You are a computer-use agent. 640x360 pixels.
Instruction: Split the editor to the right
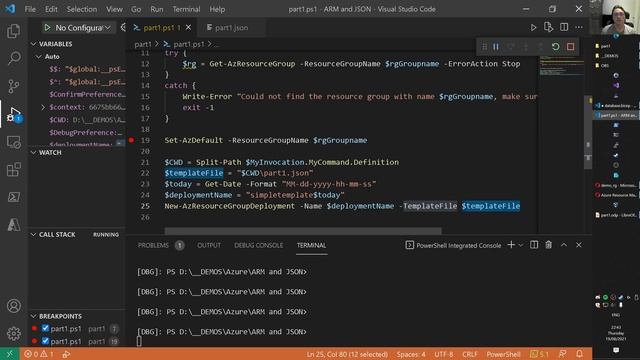(564, 27)
